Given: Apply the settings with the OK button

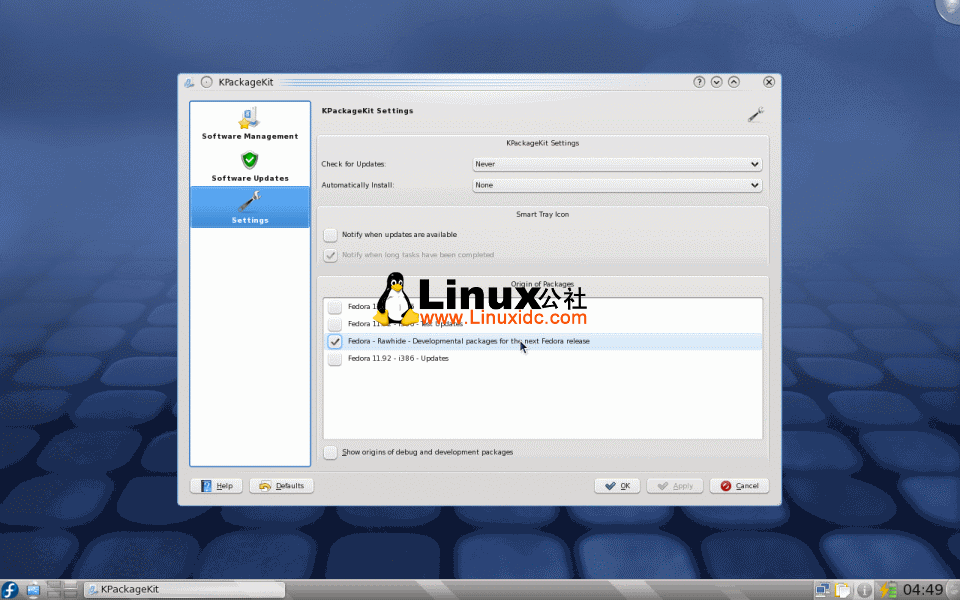Looking at the screenshot, I should click(617, 485).
